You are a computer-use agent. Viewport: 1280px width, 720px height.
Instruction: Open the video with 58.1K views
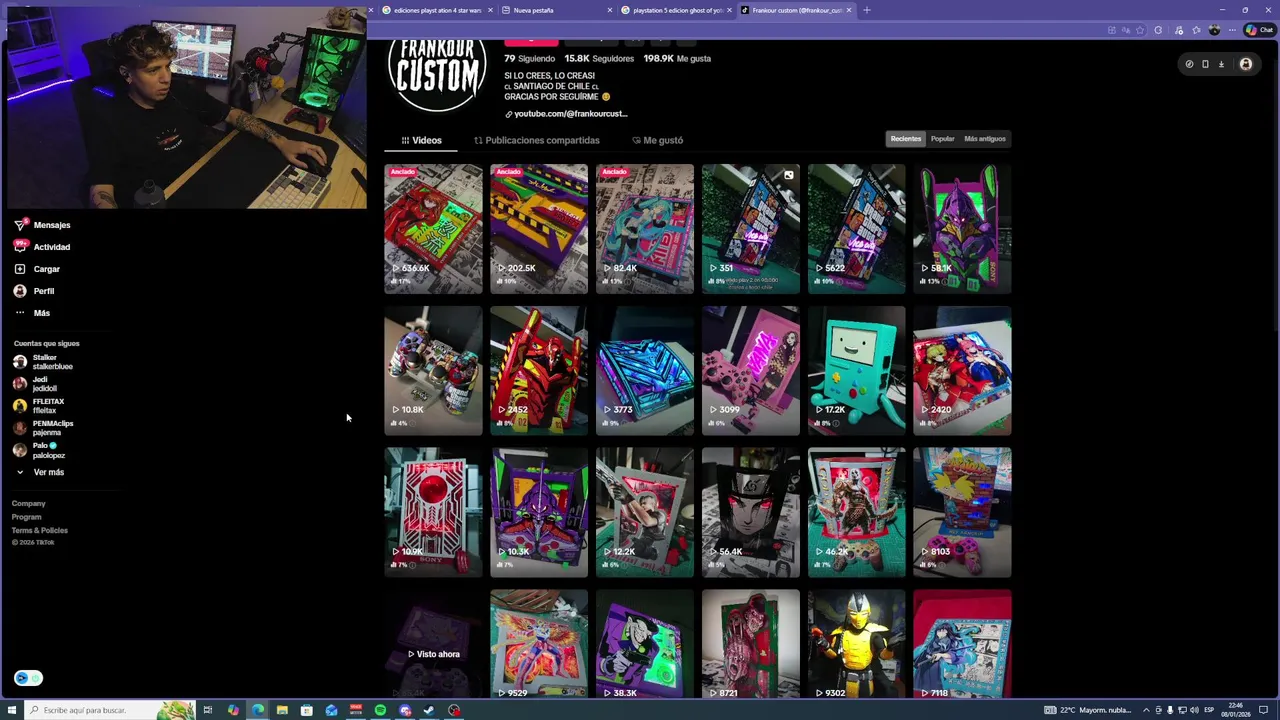(x=963, y=229)
